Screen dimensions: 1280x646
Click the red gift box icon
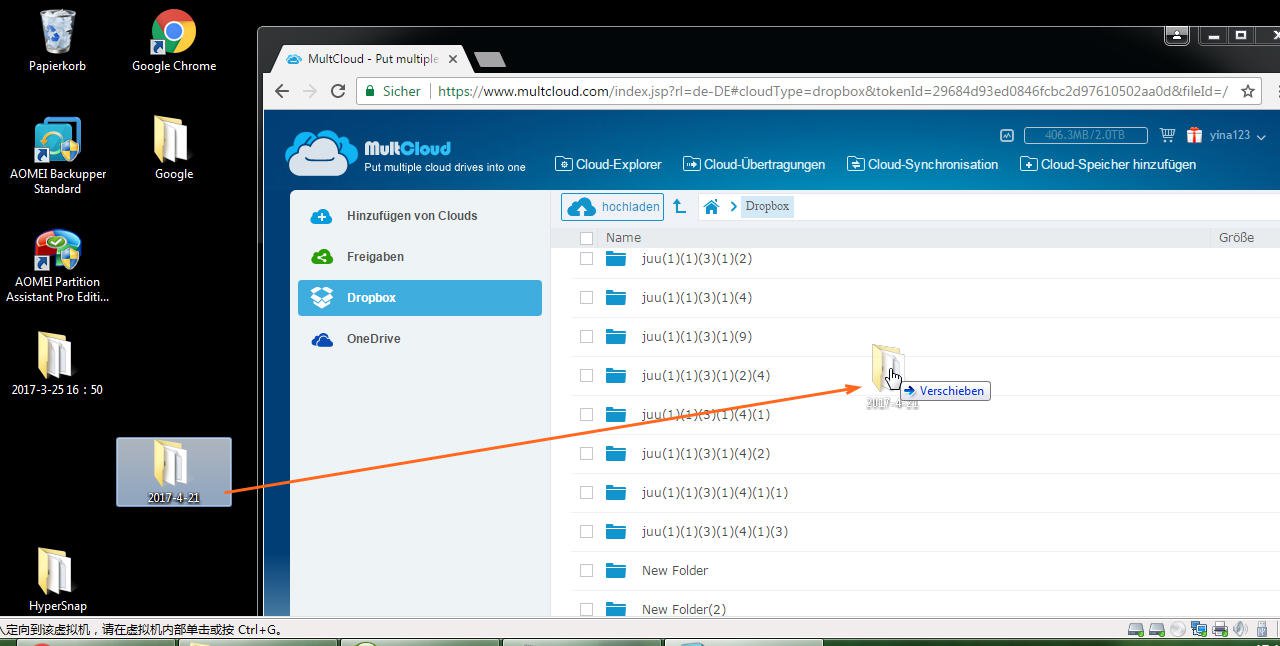tap(1194, 135)
